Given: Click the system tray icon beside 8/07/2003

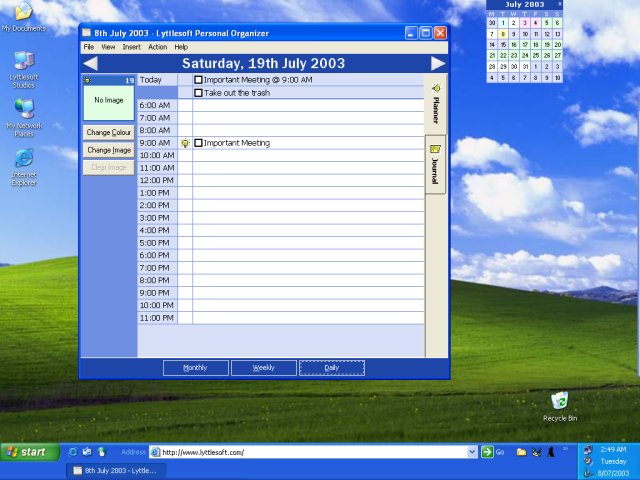Looking at the screenshot, I should (588, 473).
